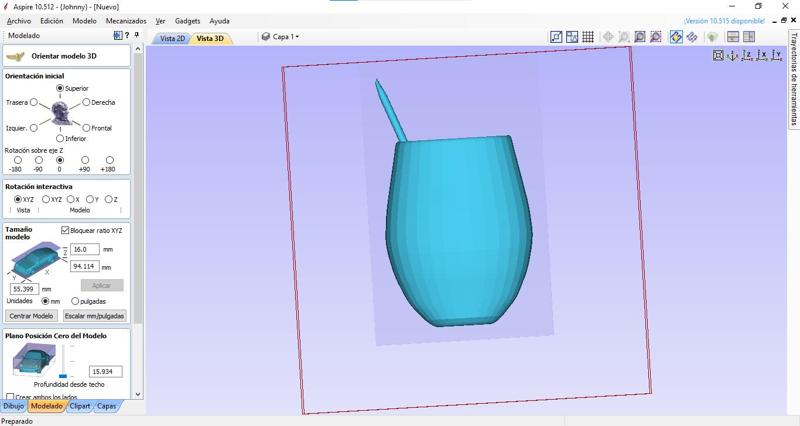Screen dimensions: 800x426
Task: Choose -180 rotation about Z axis
Action: click(18, 160)
